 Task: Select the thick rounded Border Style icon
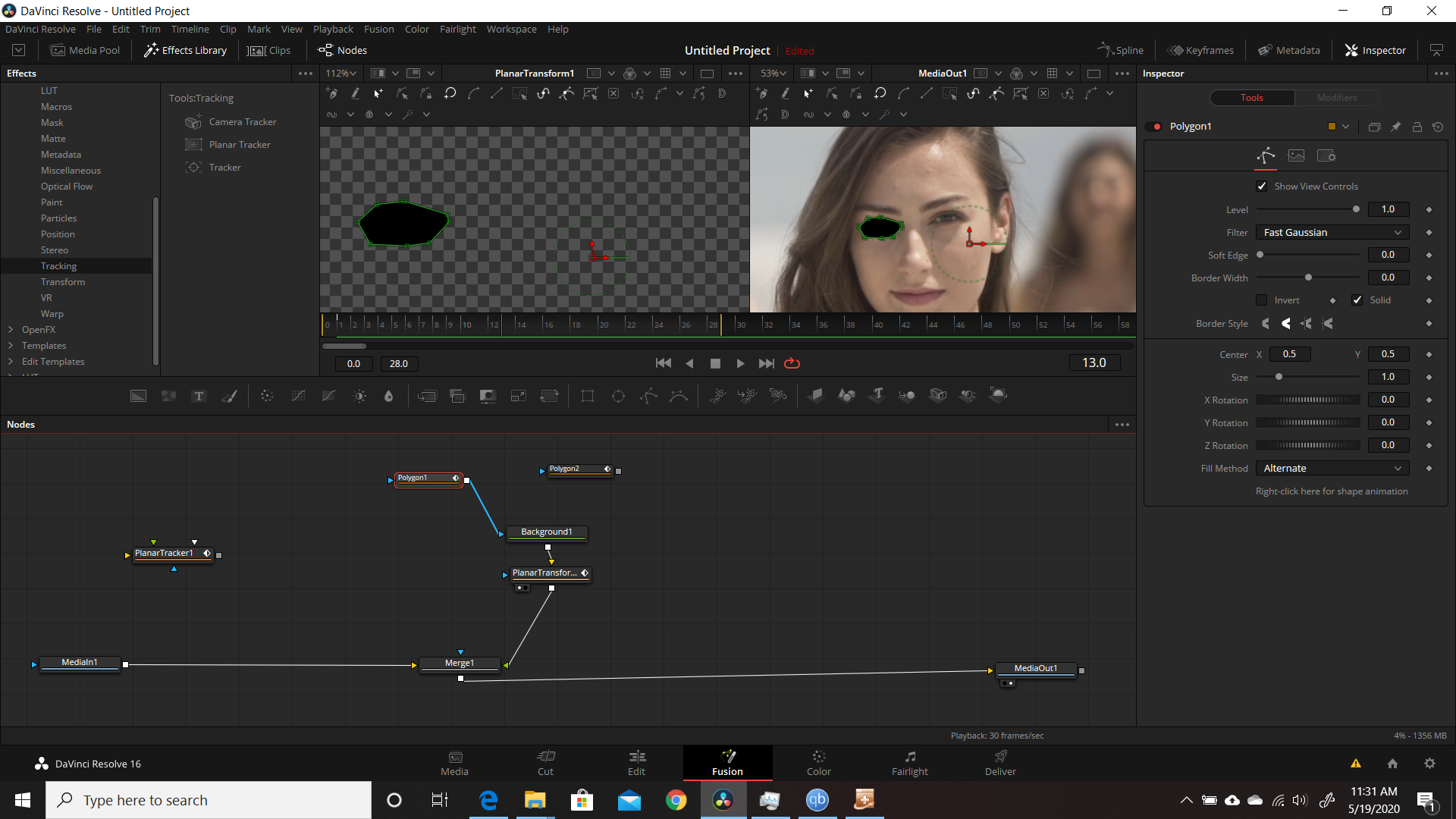pos(1286,324)
